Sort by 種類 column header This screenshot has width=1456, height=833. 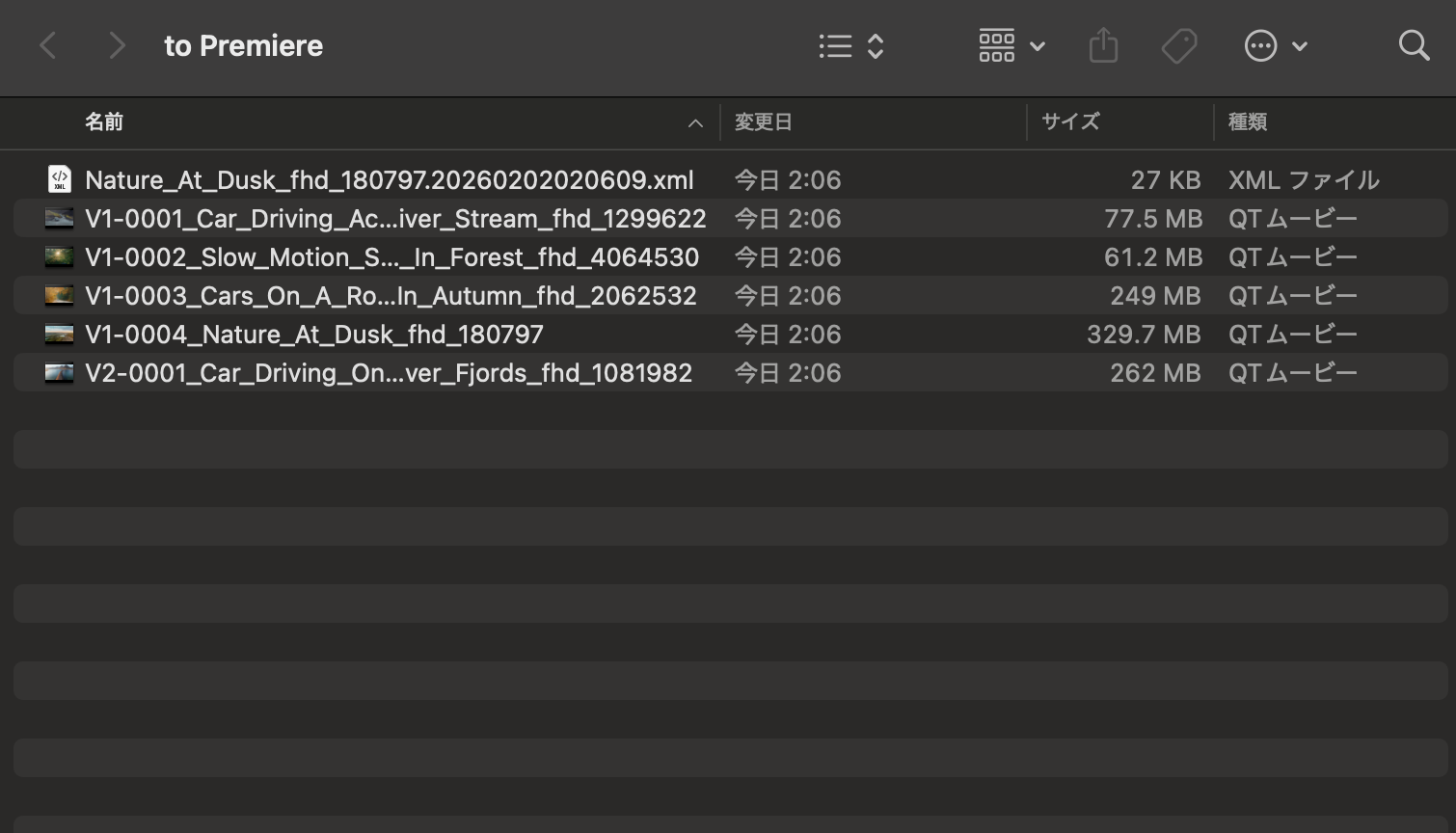click(1247, 121)
